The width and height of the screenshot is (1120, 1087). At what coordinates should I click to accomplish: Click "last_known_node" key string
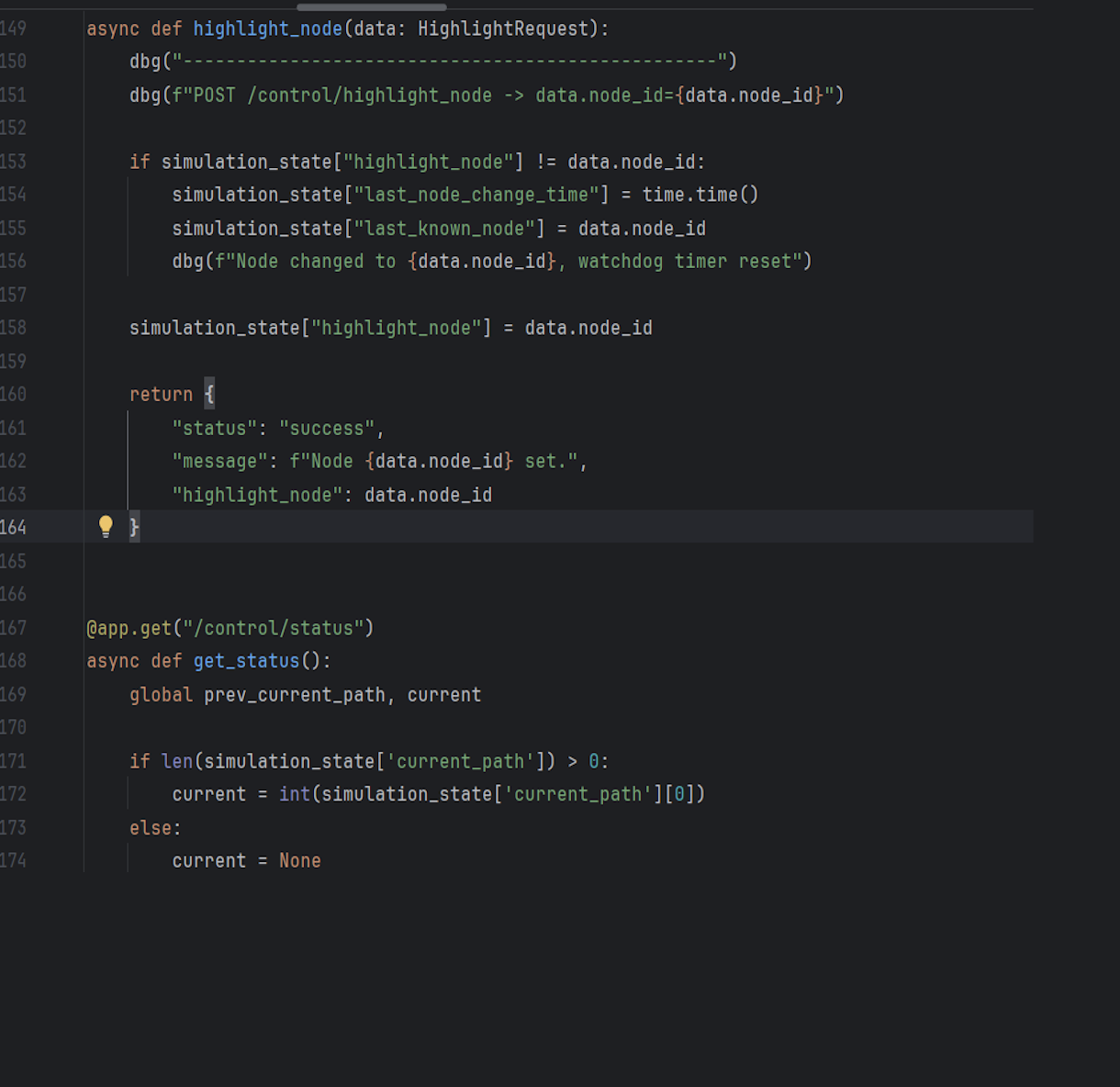[x=444, y=228]
